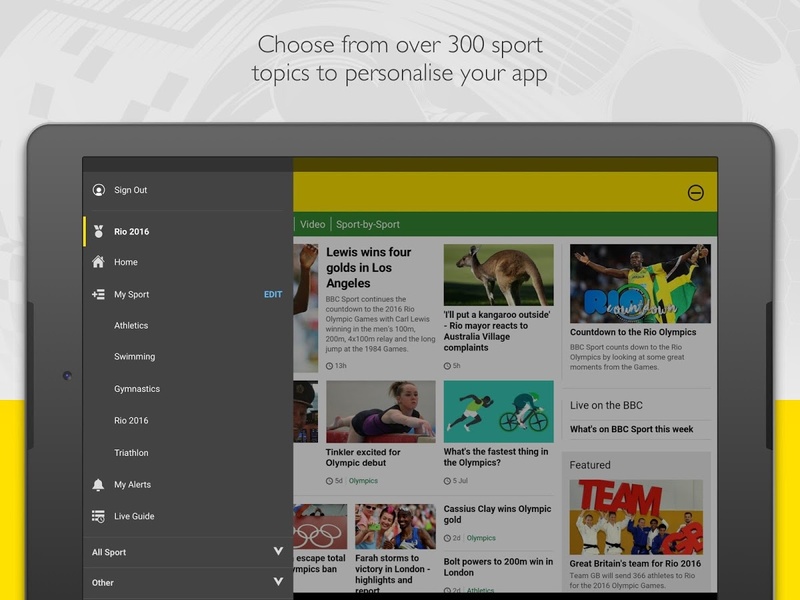Open the Team GB featured image
The width and height of the screenshot is (800, 600).
[x=636, y=517]
